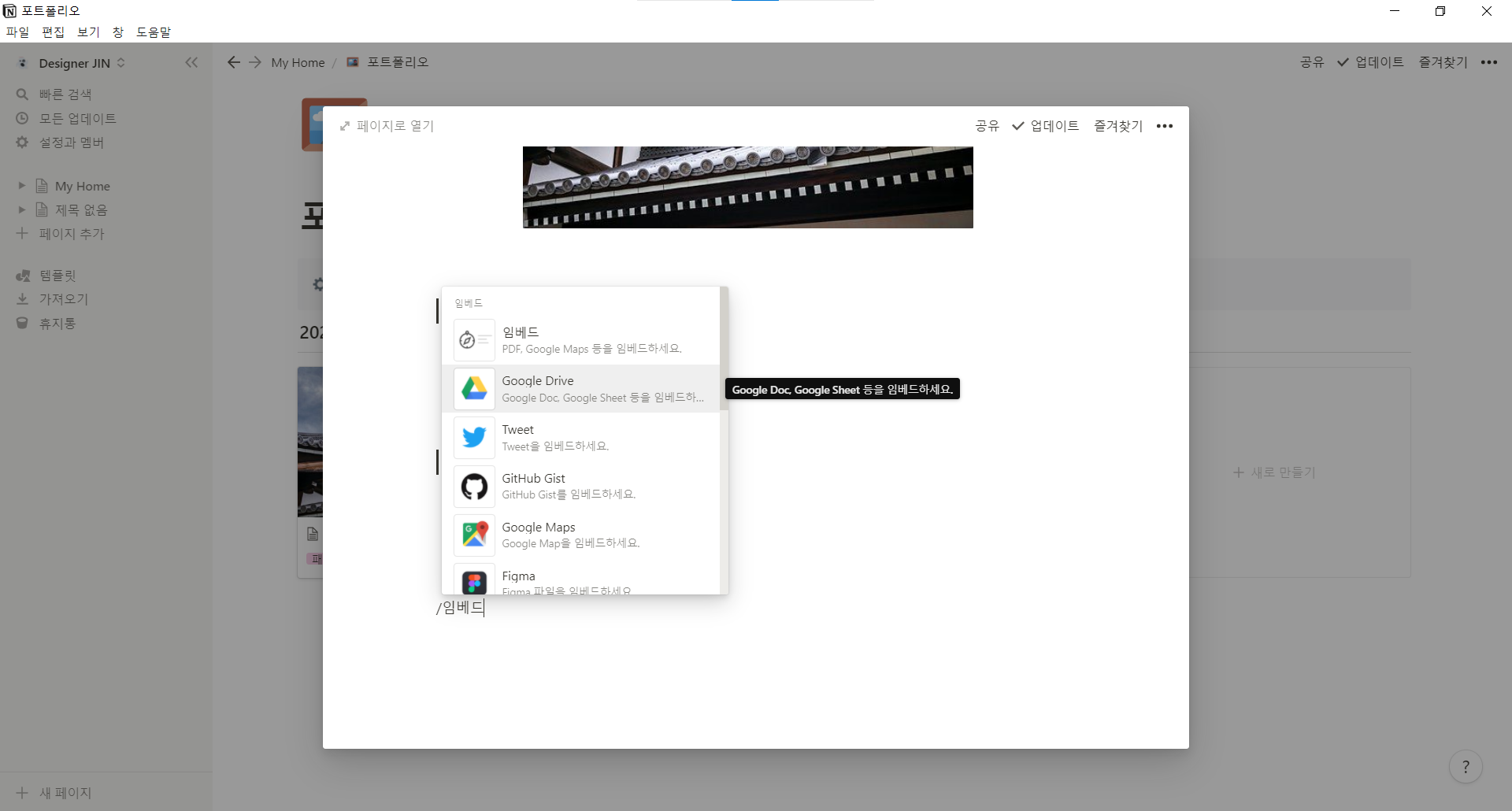Go forward with the right arrow

(254, 62)
